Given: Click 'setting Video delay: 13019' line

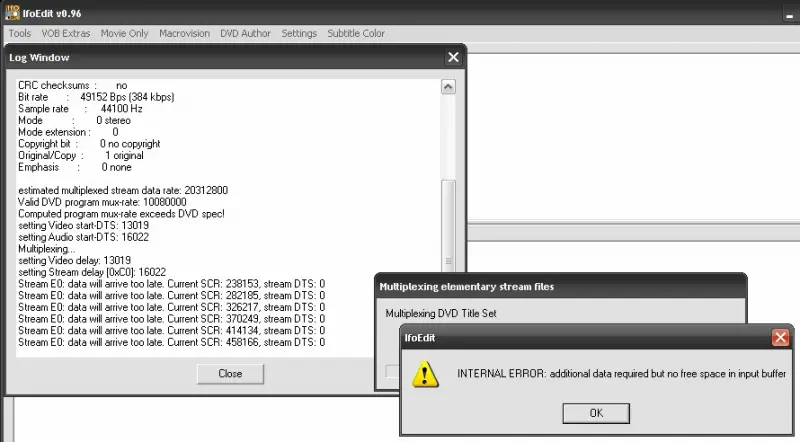Looking at the screenshot, I should tap(74, 261).
